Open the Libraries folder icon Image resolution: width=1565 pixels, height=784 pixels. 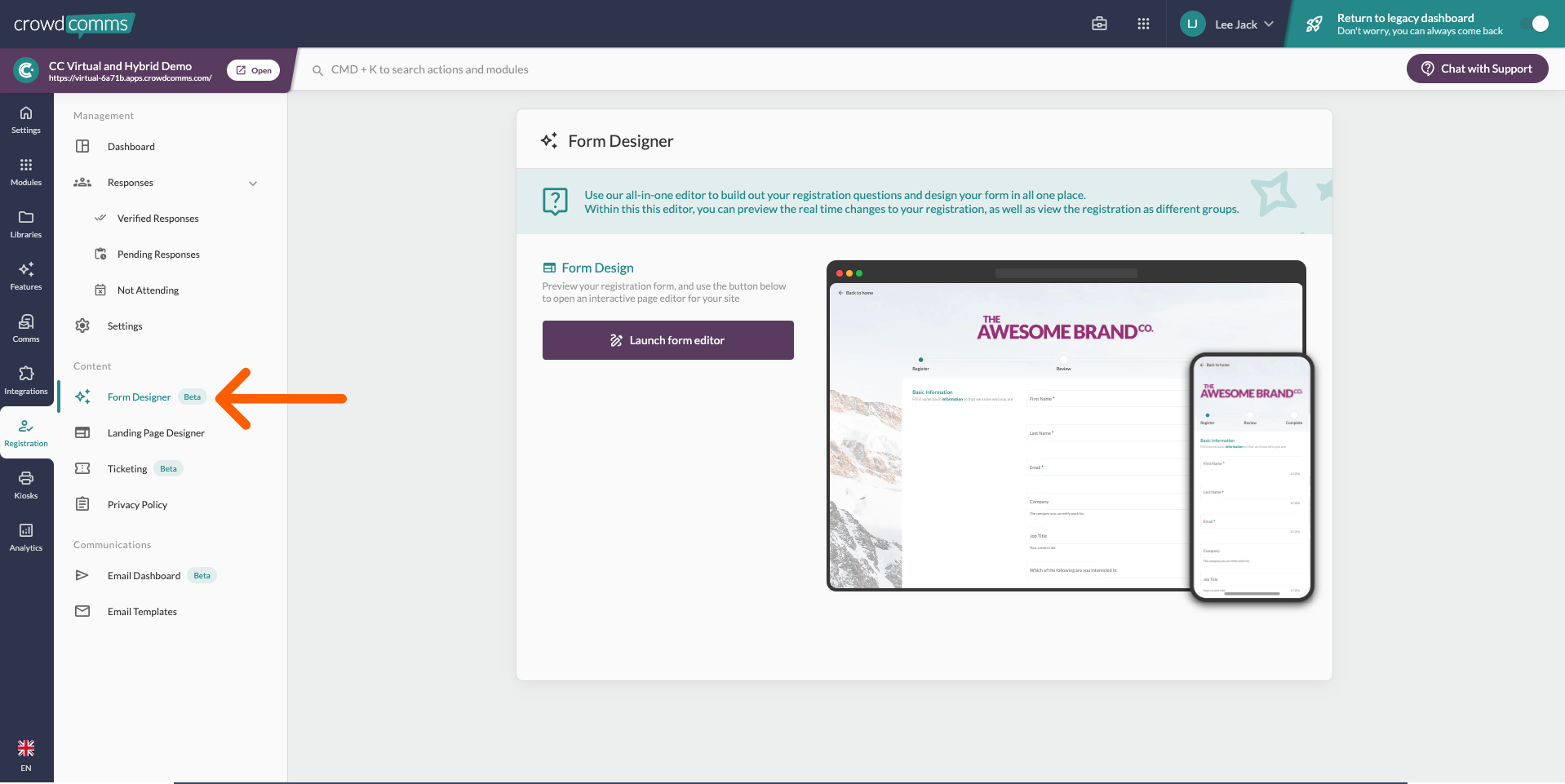26,224
